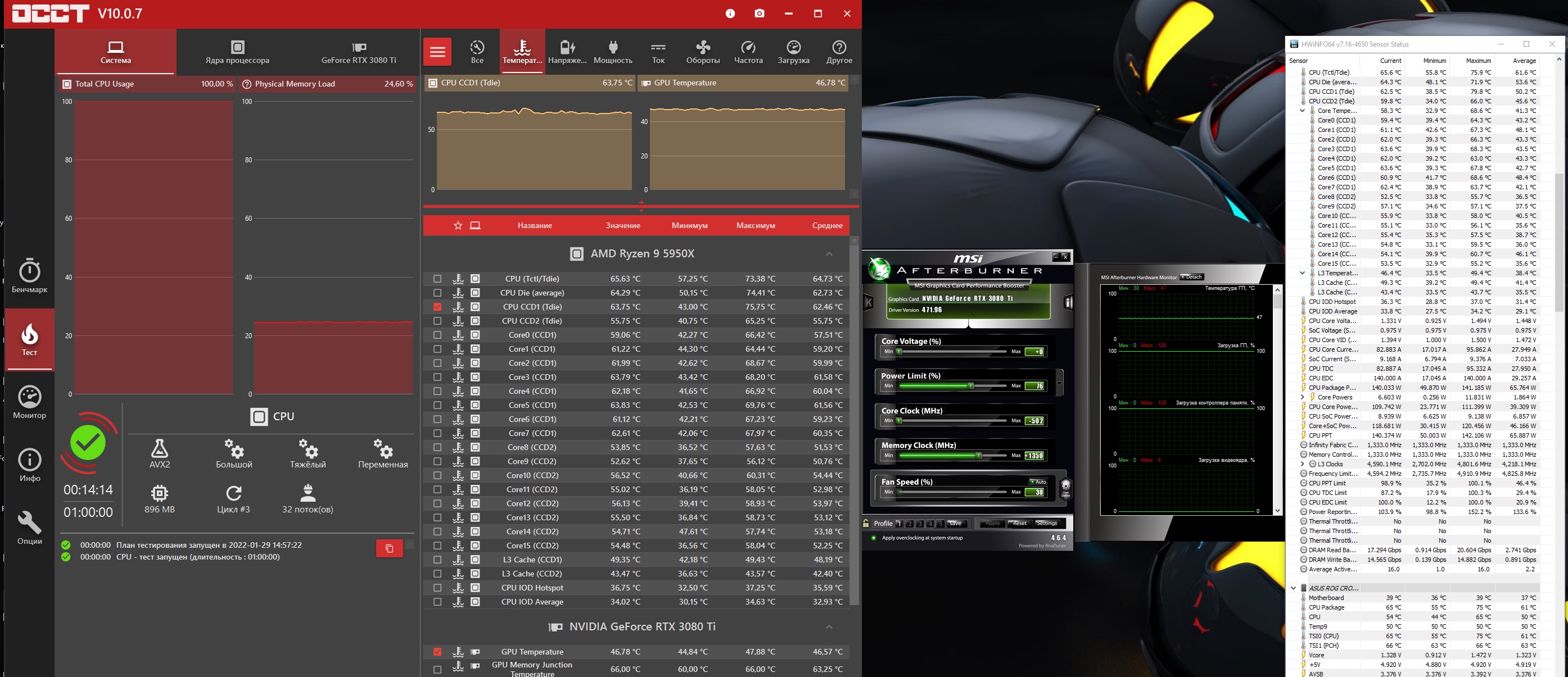Open the Info section in OCCT sidebar
The width and height of the screenshot is (1568, 677).
(x=29, y=465)
